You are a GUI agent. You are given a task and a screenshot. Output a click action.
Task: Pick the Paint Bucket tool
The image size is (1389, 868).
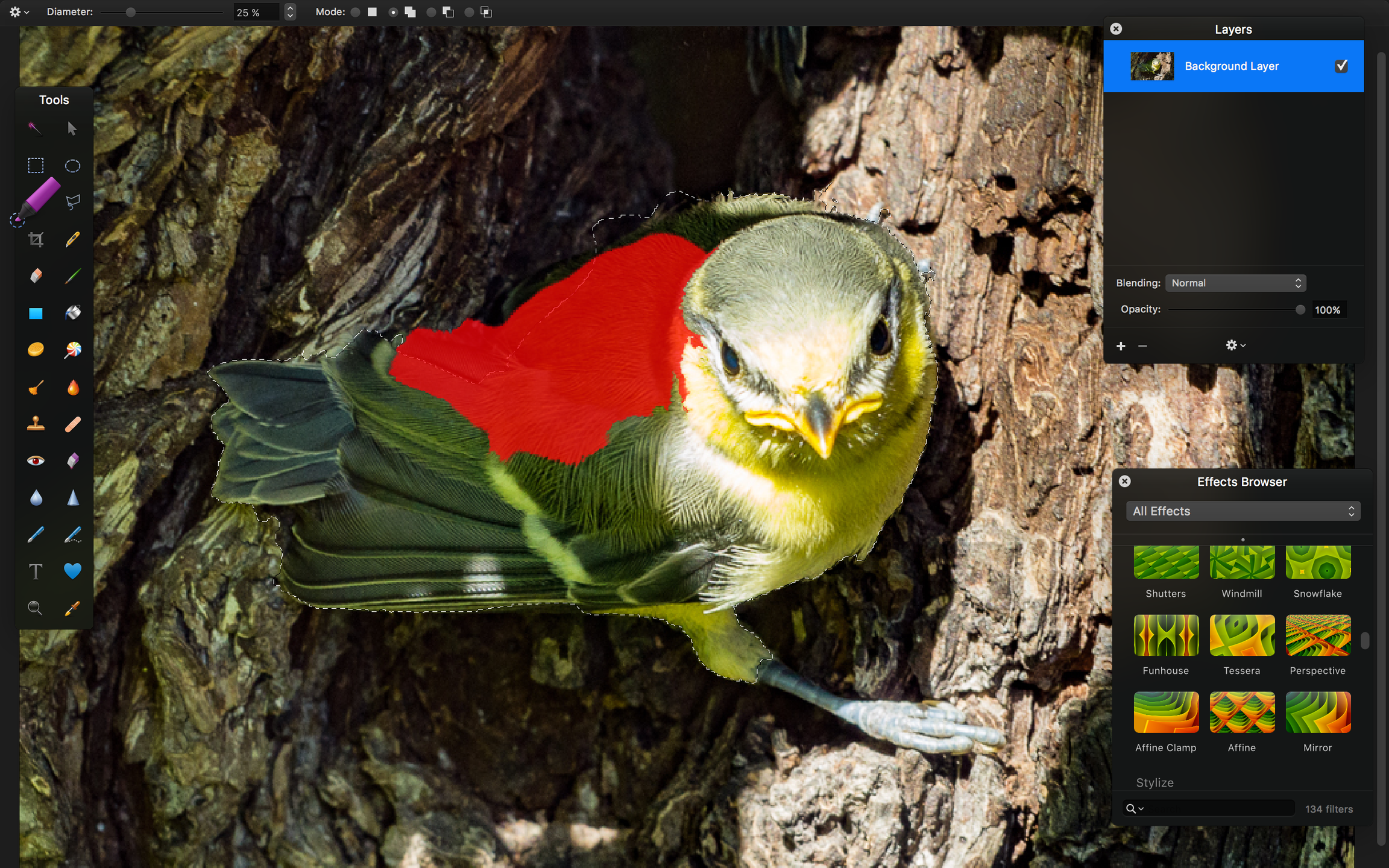point(72,313)
